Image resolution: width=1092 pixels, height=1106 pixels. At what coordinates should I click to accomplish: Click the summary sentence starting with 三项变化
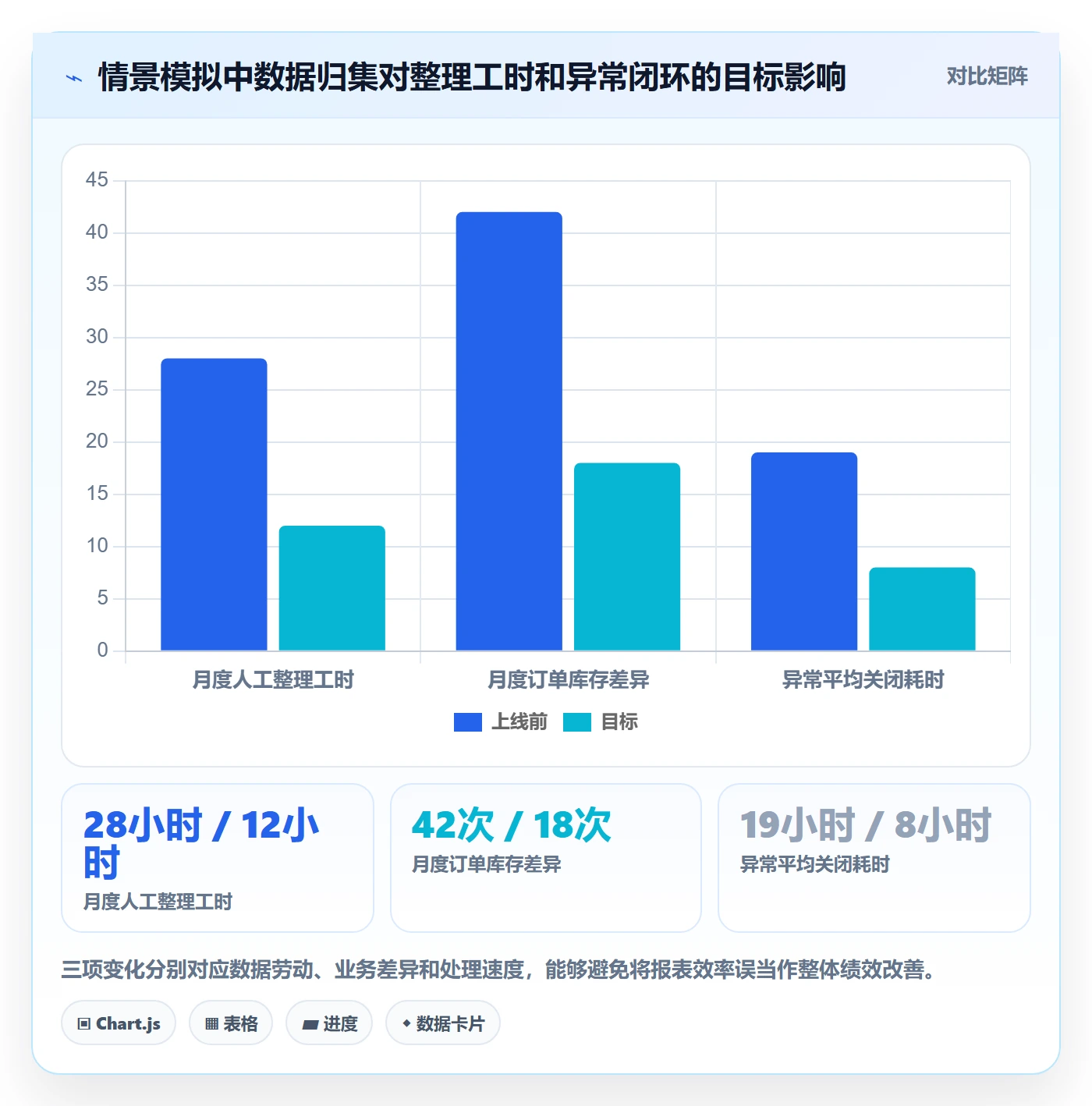499,970
